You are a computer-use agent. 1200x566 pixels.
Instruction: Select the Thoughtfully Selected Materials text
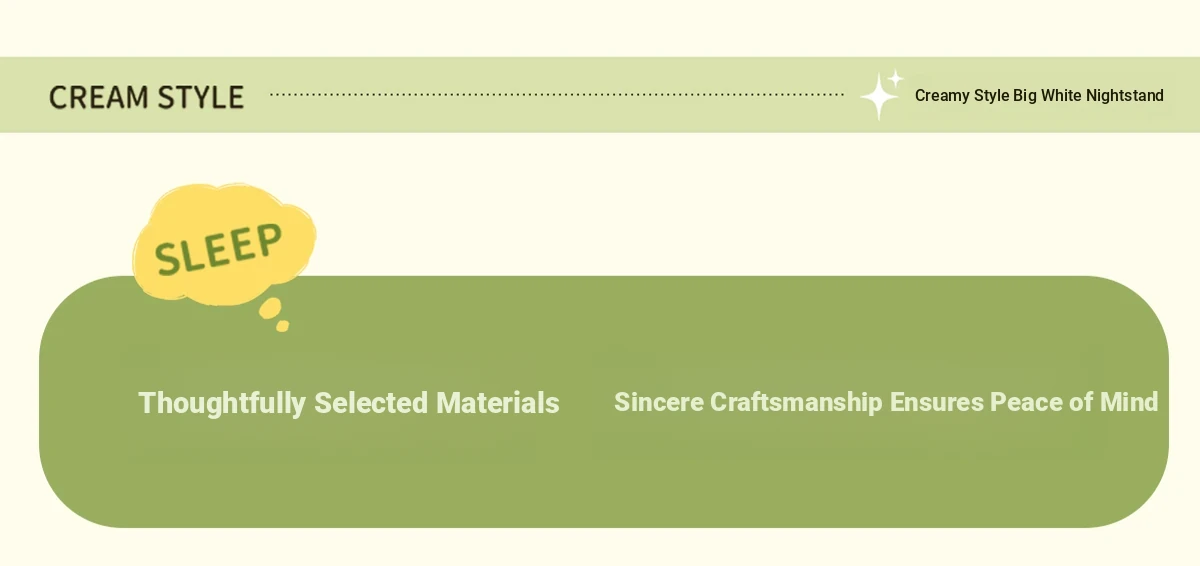coord(349,403)
